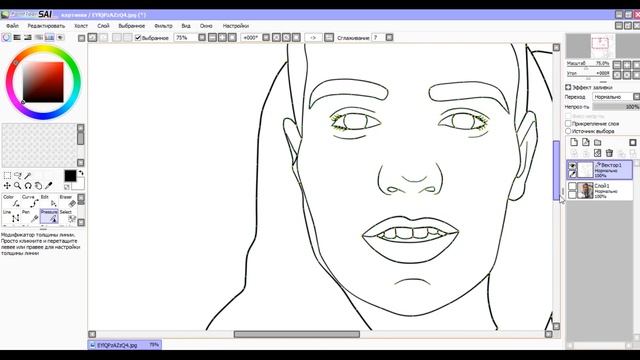Choose the vector Select tool

click(68, 216)
